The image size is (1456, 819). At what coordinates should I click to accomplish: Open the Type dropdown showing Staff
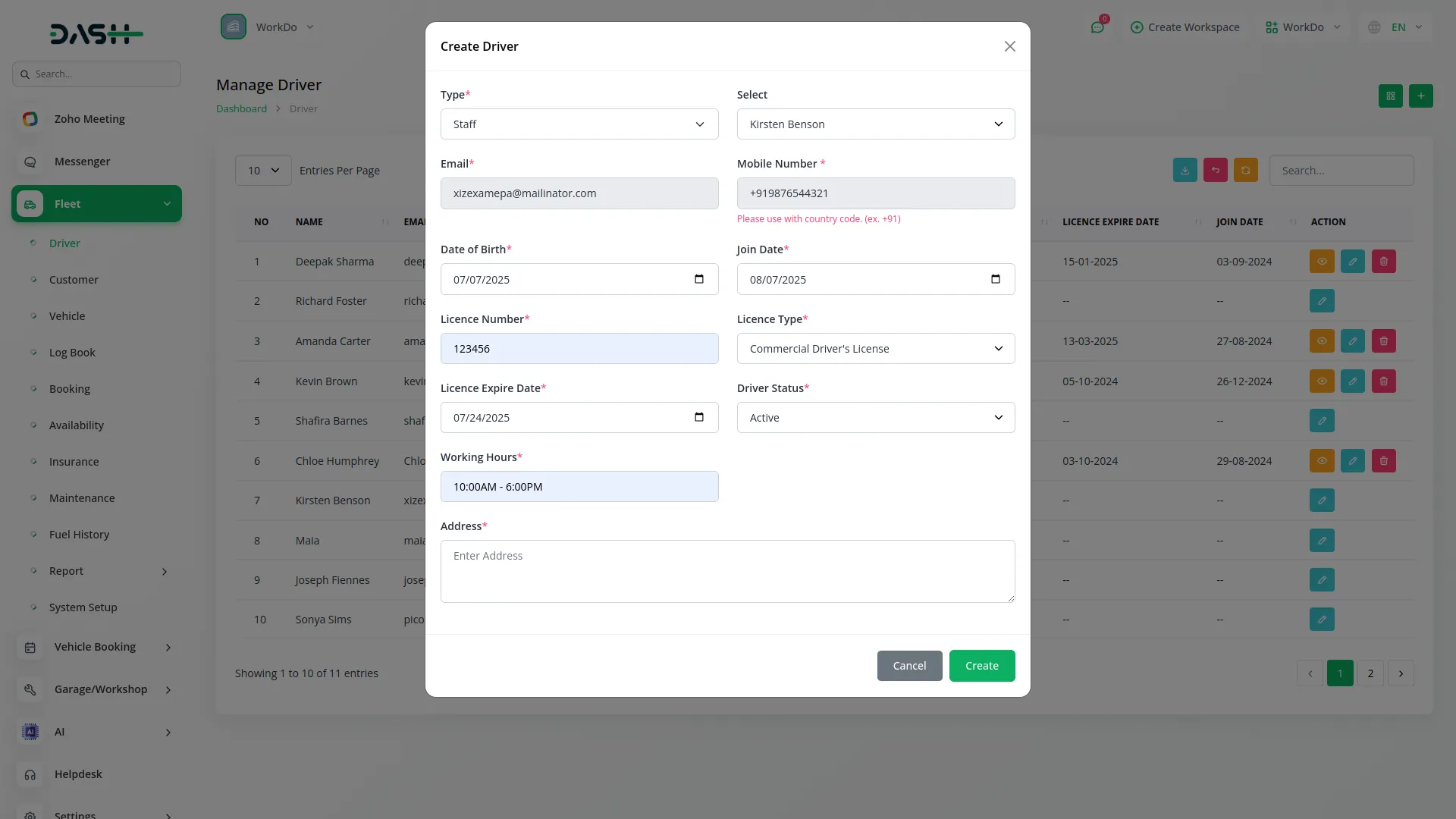click(579, 124)
